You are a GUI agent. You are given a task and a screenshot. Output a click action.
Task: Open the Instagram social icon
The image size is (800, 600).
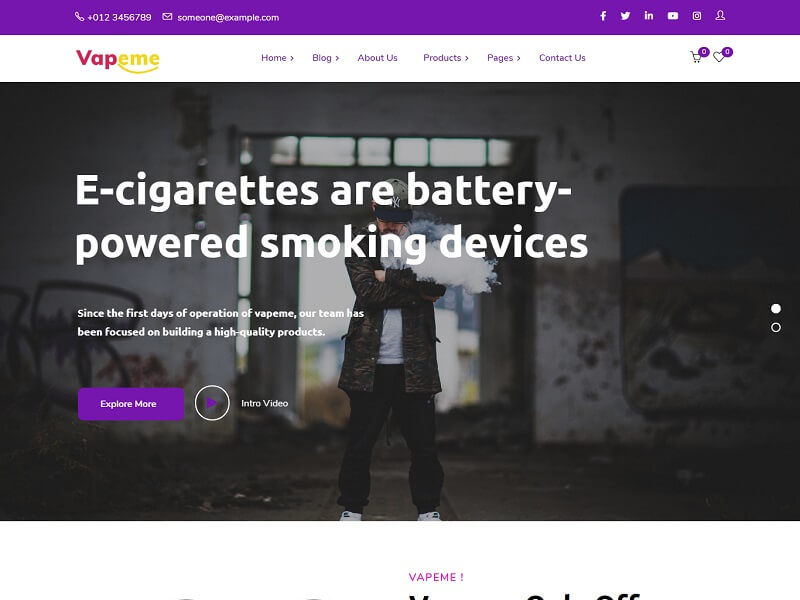696,16
